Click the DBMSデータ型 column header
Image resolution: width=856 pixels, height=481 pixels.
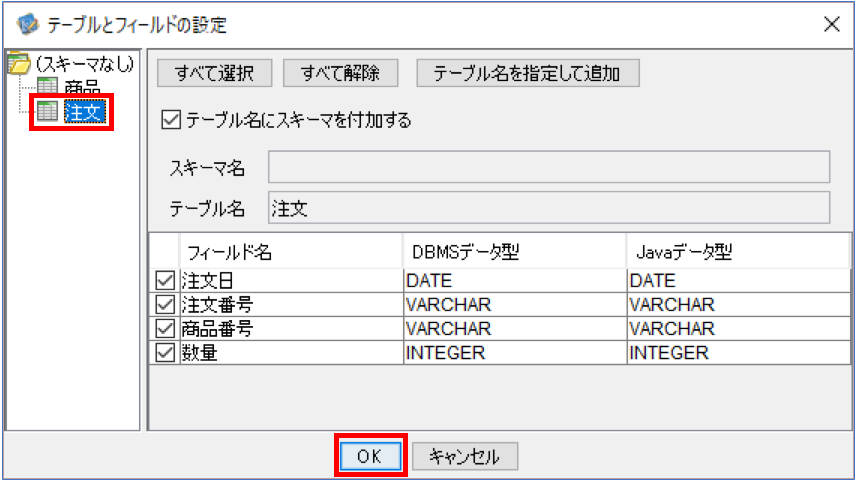click(x=514, y=252)
